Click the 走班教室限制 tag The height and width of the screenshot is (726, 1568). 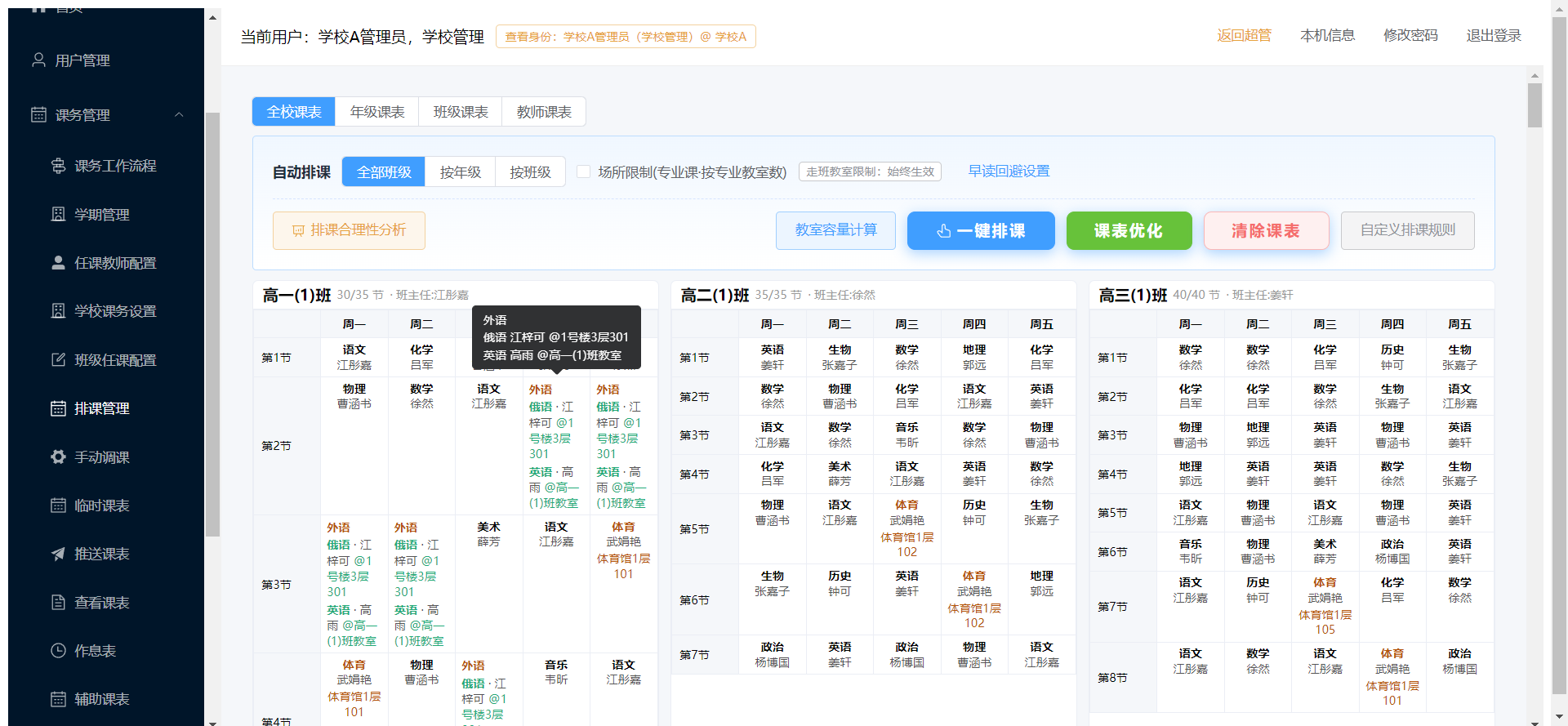click(870, 171)
